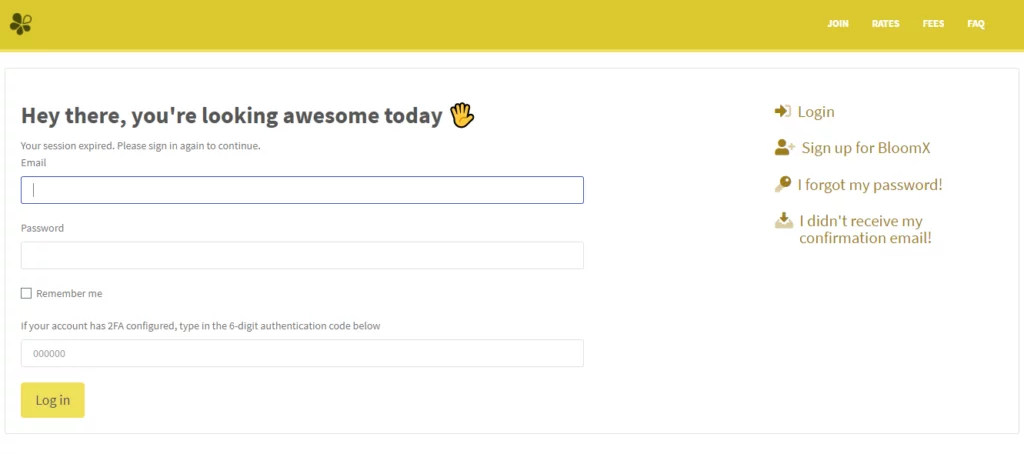Go to the FEES page
The width and height of the screenshot is (1024, 454).
pyautogui.click(x=933, y=24)
